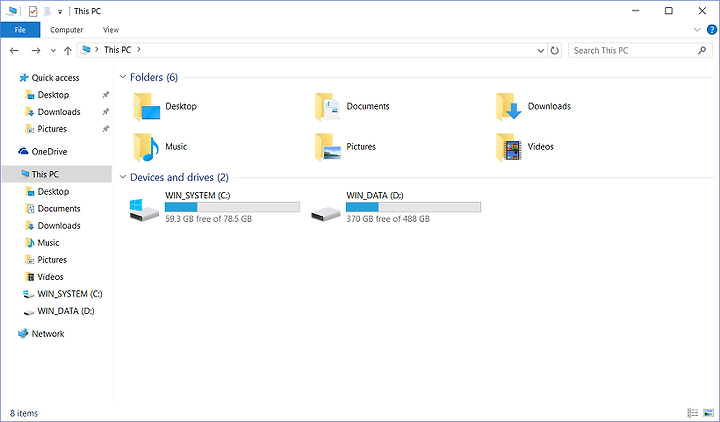Open Customize Quick Access Toolbar dropdown
720x422 pixels.
(60, 12)
